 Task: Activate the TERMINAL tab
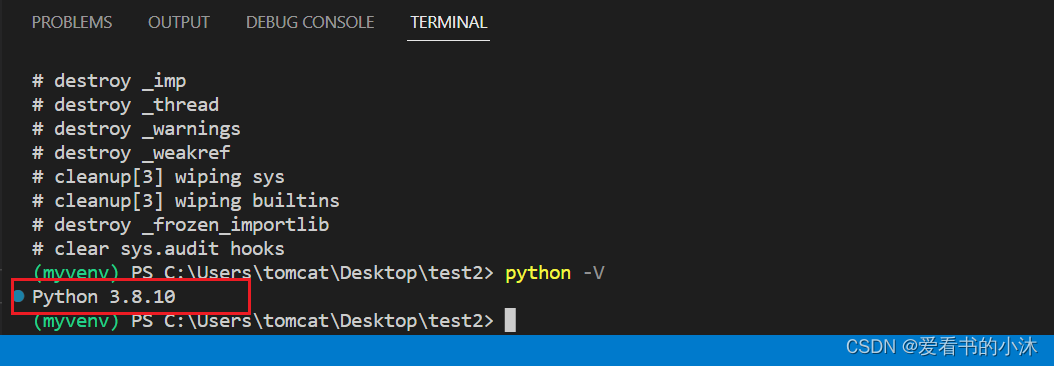(448, 22)
